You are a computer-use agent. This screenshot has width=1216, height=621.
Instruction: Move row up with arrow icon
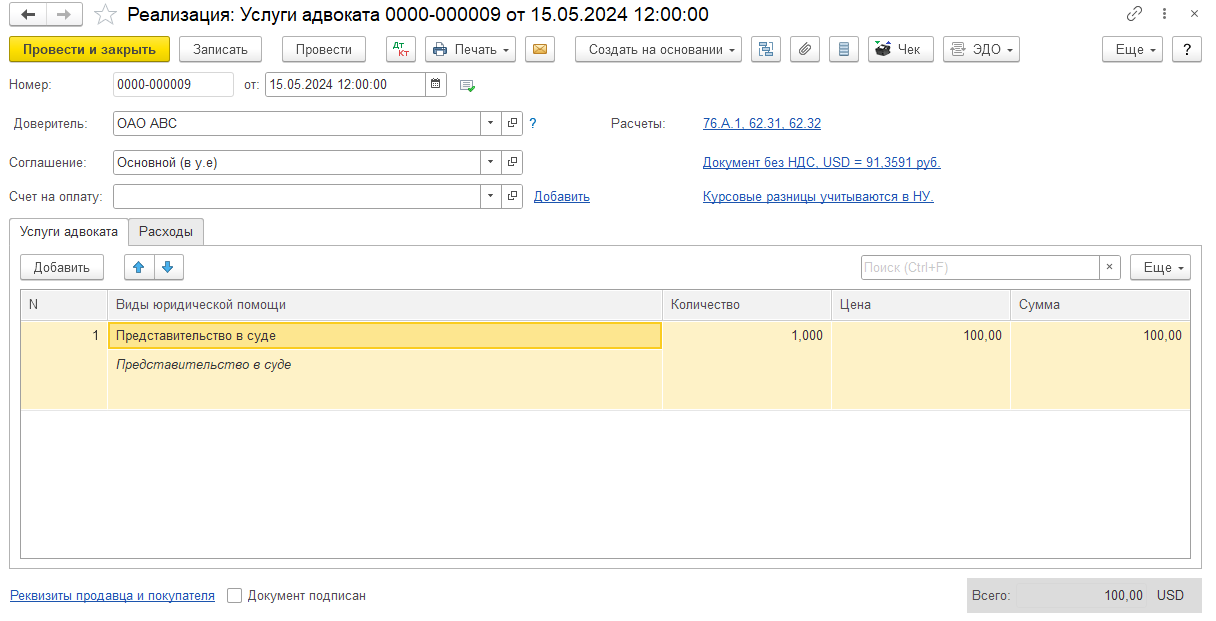[x=139, y=267]
